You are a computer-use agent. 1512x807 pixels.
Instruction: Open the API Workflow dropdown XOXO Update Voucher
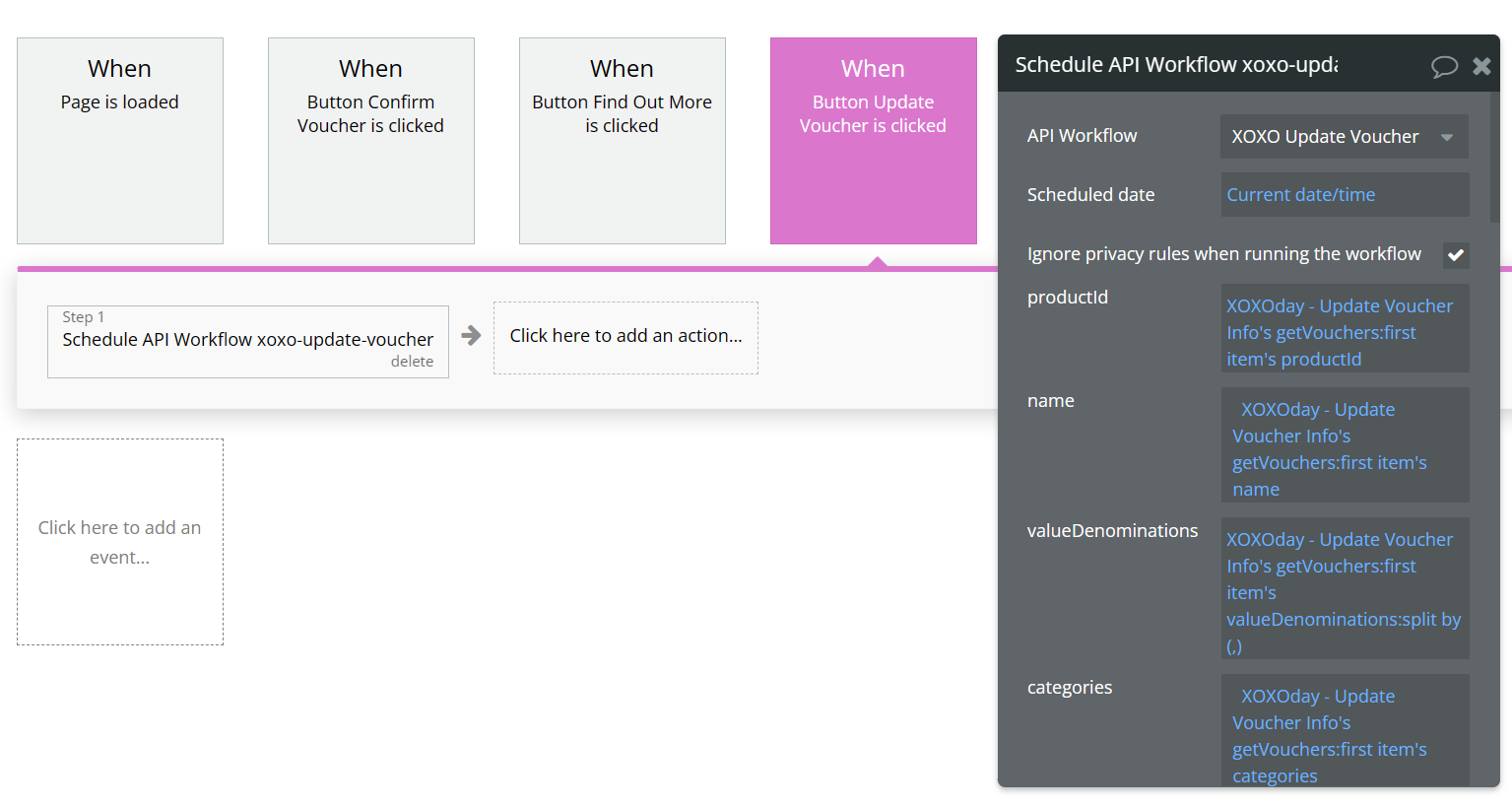[1345, 137]
